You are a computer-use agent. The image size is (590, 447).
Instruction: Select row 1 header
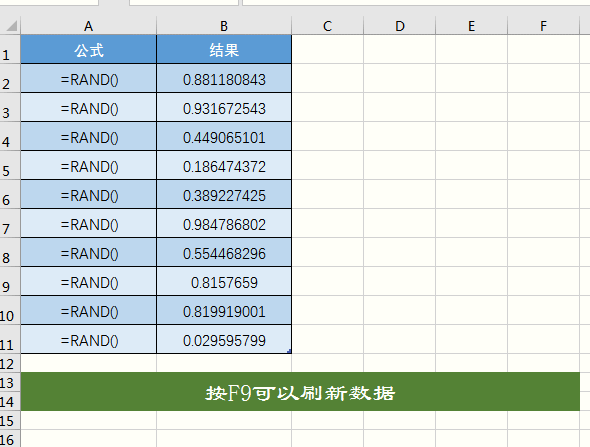pos(10,49)
